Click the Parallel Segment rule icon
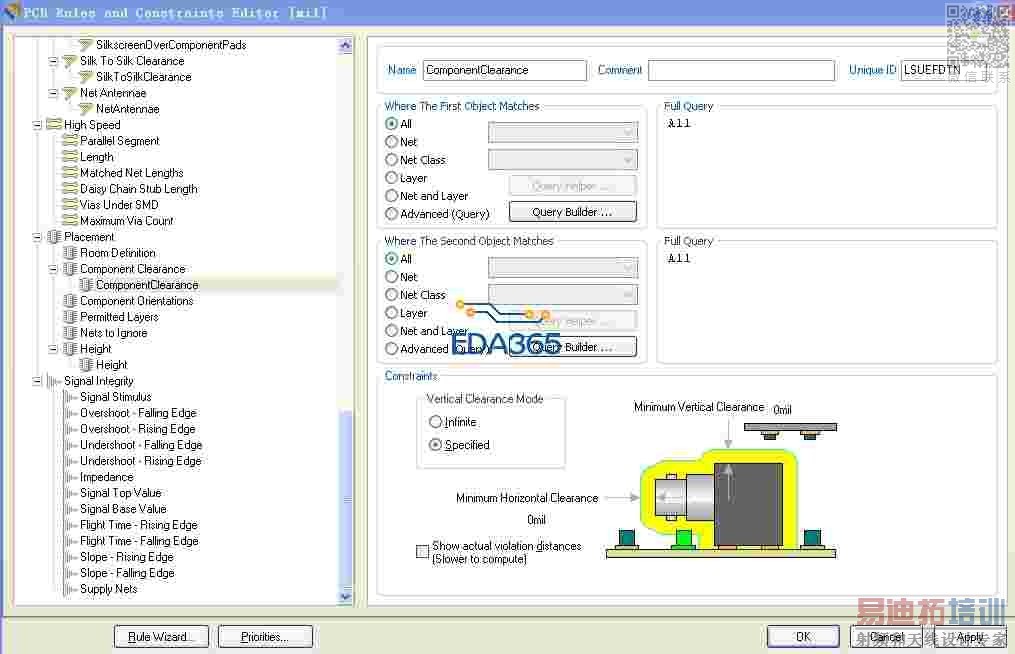 70,141
